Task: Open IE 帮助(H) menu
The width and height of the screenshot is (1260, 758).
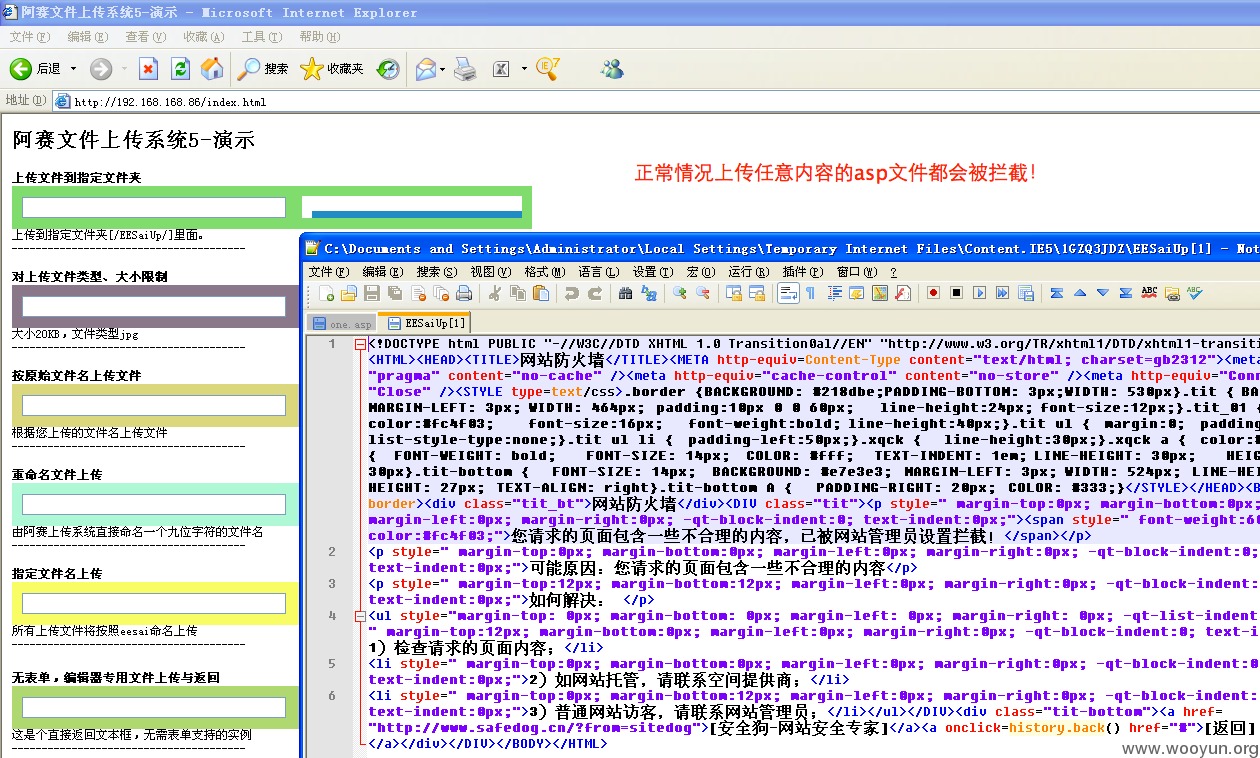Action: pos(319,37)
